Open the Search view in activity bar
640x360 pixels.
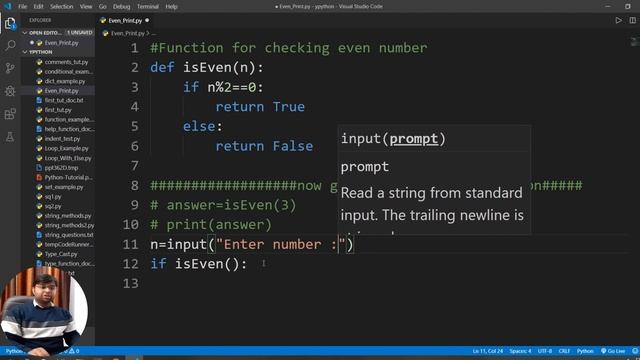(10, 45)
